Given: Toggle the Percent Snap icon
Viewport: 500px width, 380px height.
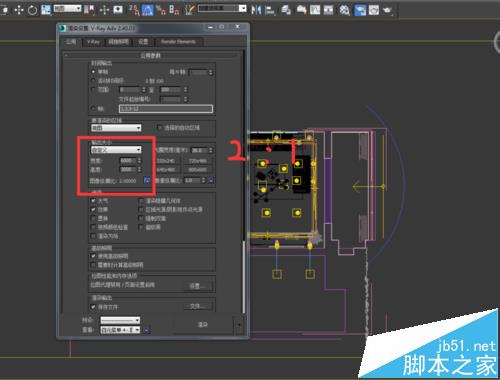Looking at the screenshot, I should tap(161, 10).
